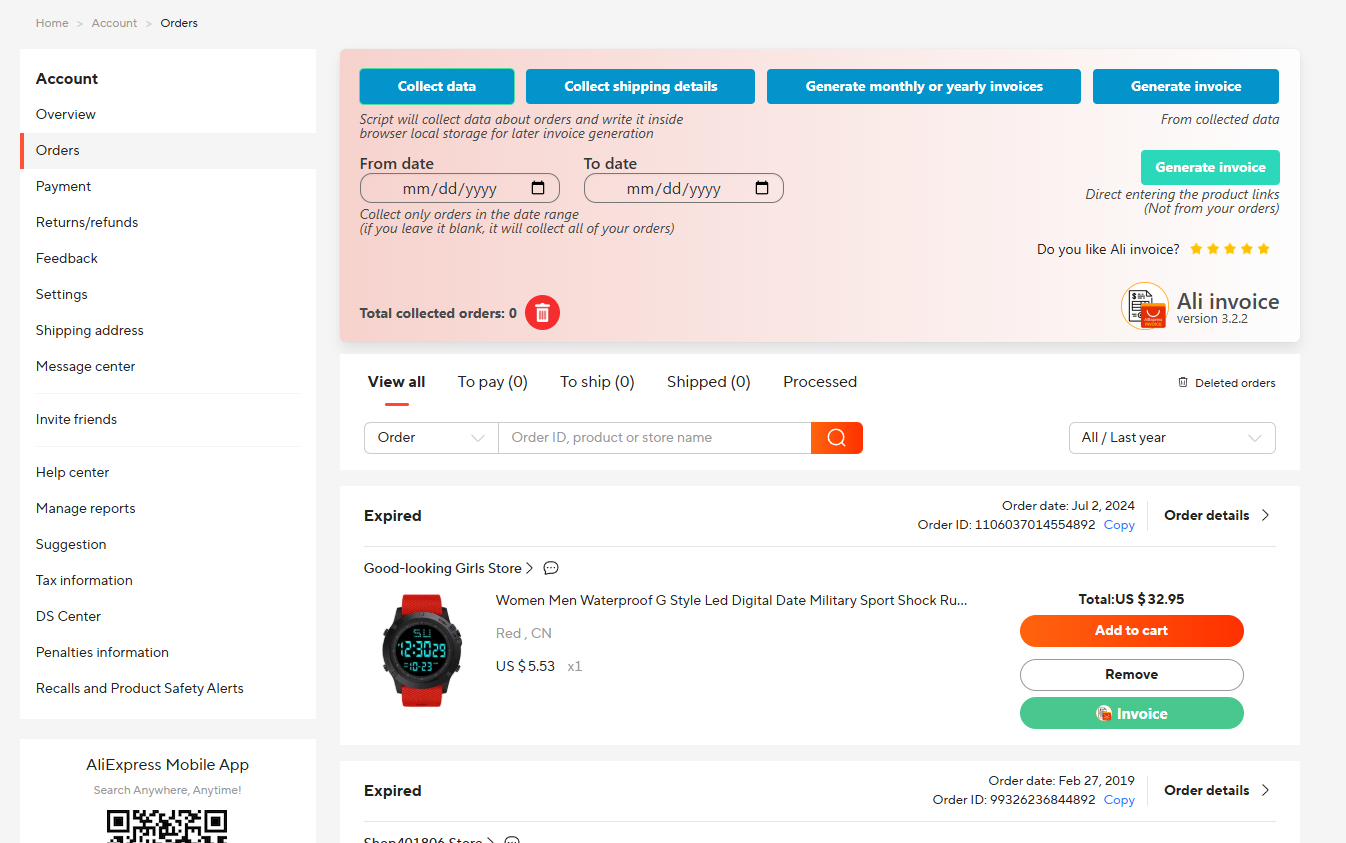The image size is (1346, 843).
Task: Switch to the View all tab
Action: point(396,382)
